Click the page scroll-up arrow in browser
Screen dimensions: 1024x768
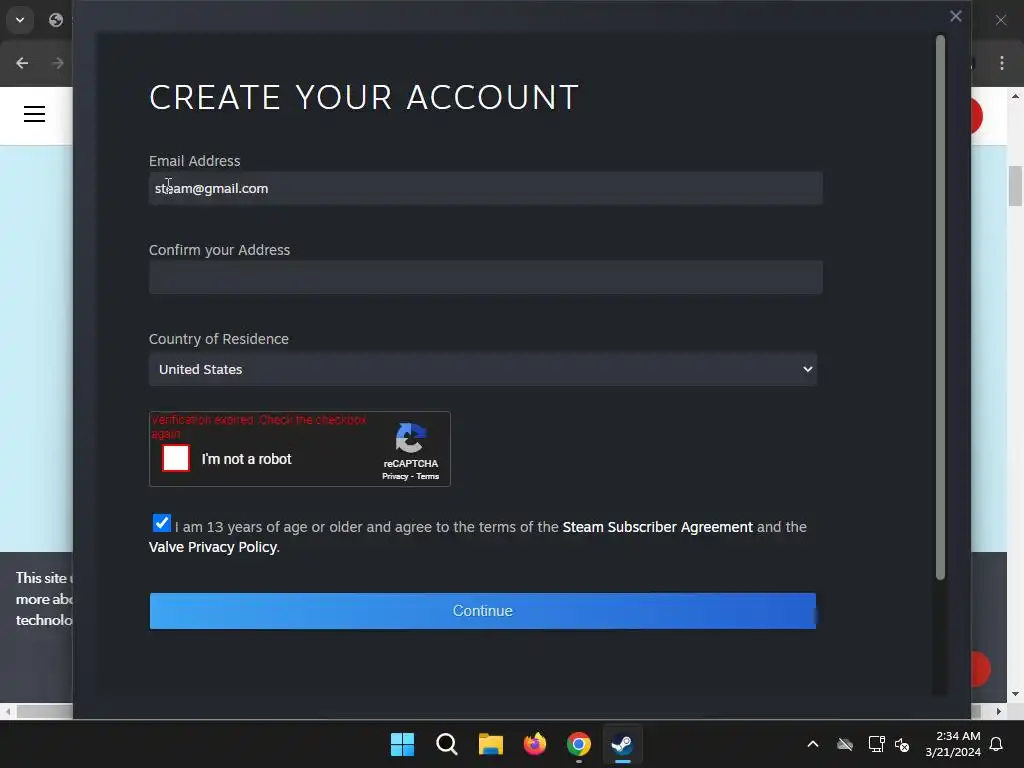click(1016, 96)
